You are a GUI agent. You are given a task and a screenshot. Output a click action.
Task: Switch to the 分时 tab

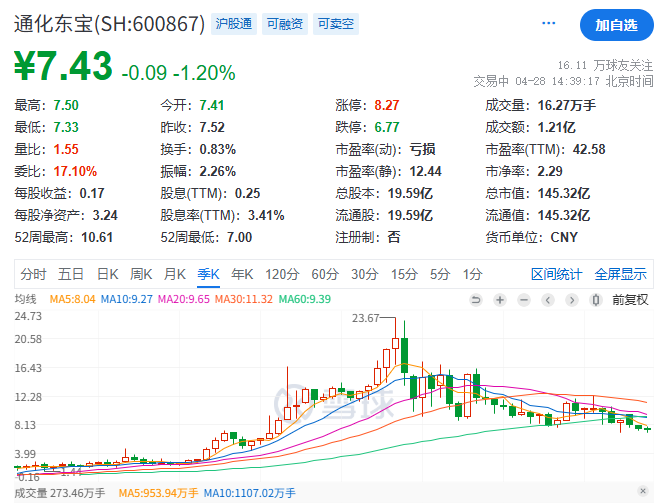coord(33,274)
